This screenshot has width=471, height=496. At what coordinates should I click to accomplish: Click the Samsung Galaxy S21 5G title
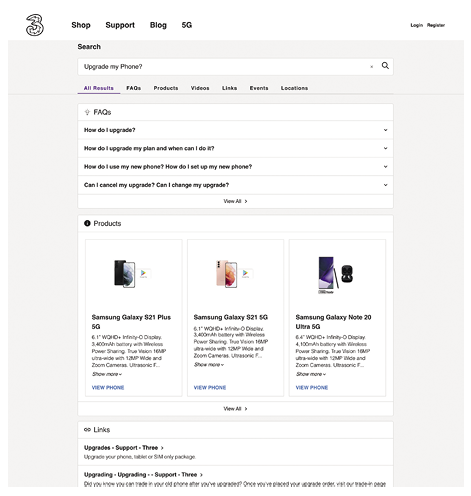231,317
